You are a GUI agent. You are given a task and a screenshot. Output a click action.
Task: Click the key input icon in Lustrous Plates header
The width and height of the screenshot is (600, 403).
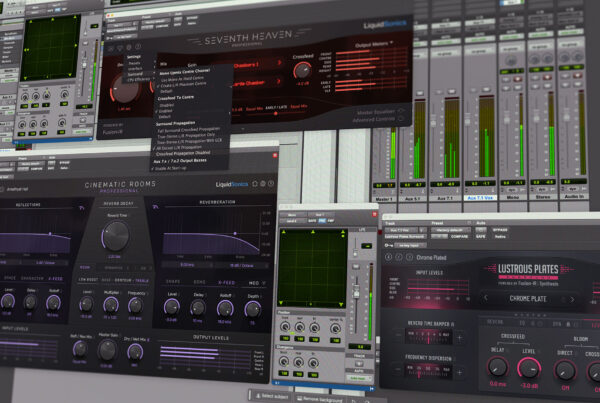coord(389,245)
